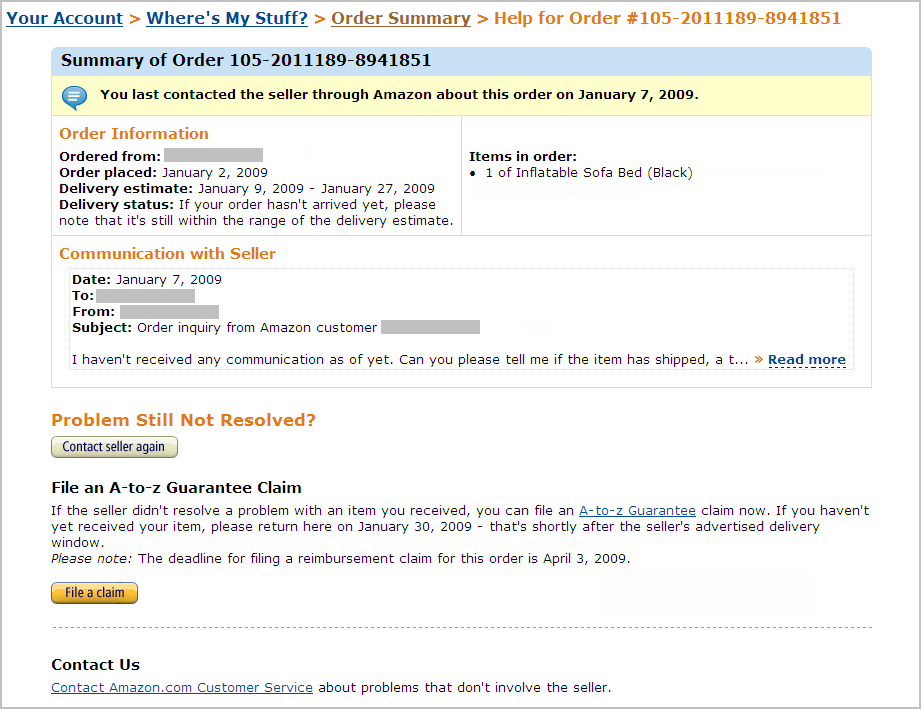
Task: Expand message with Read more link
Action: pos(806,360)
